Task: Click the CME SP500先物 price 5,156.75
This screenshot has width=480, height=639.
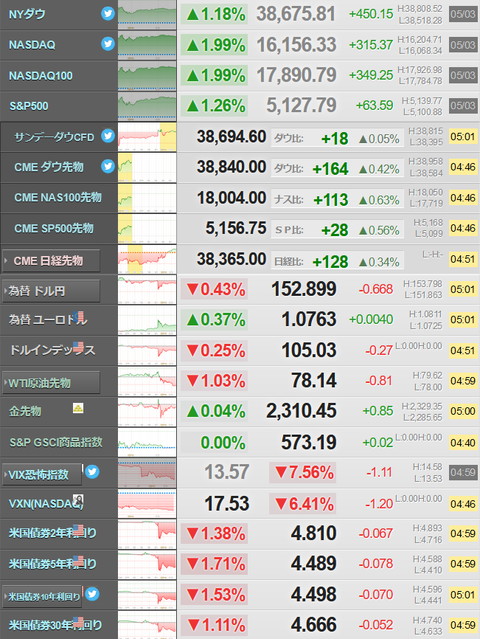Action: 236,228
